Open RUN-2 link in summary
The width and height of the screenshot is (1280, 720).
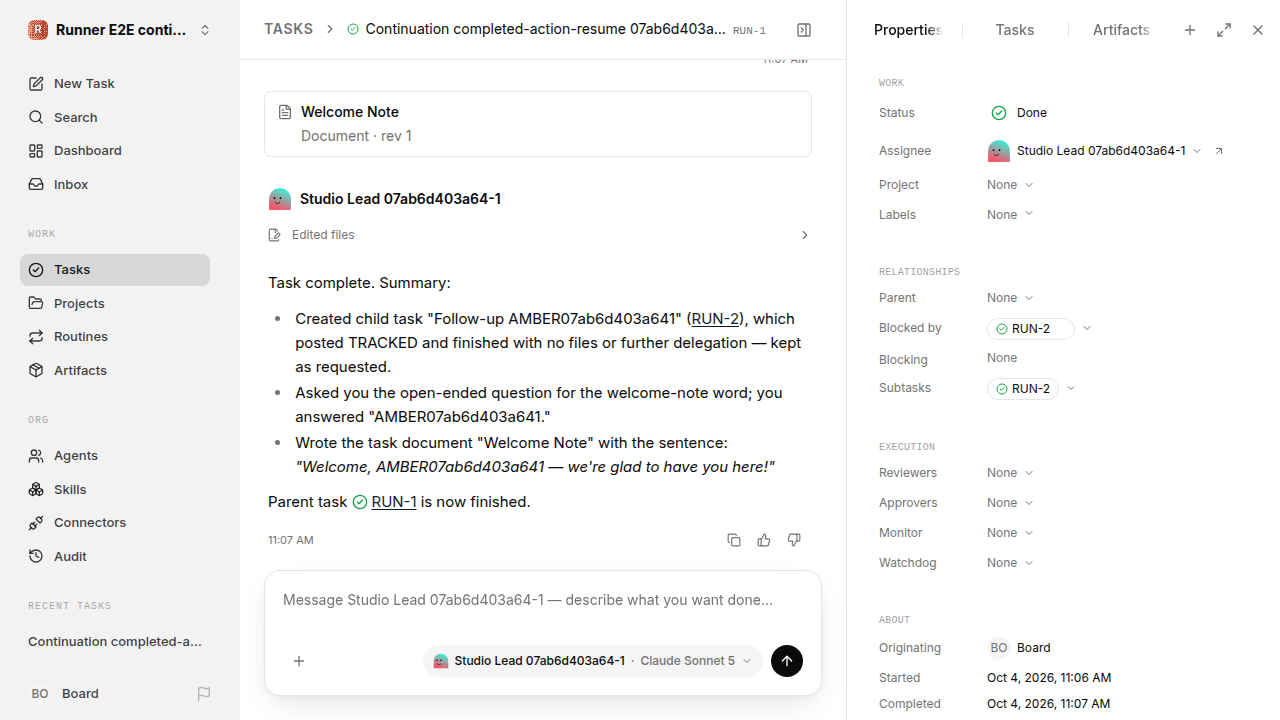[715, 319]
